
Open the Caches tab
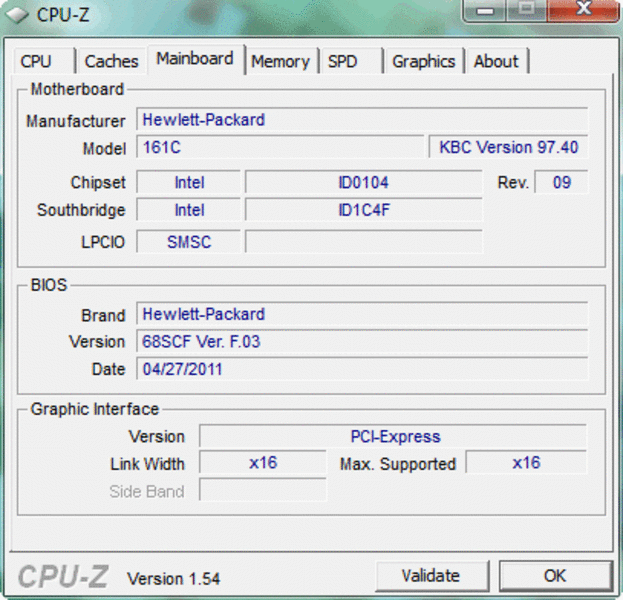click(111, 61)
